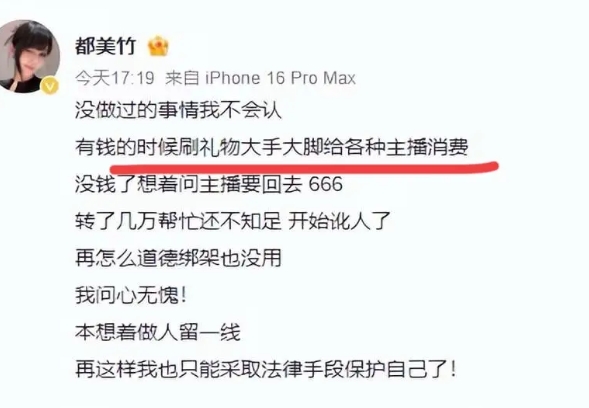This screenshot has width=589, height=408.
Task: Click the phrase 开始讹人了
Action: pyautogui.click(x=339, y=221)
